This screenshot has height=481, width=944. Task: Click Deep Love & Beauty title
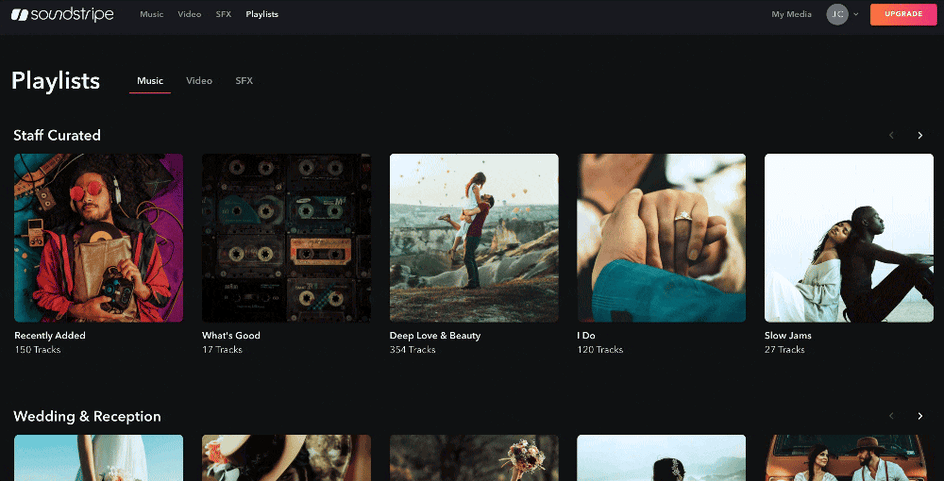(x=435, y=335)
